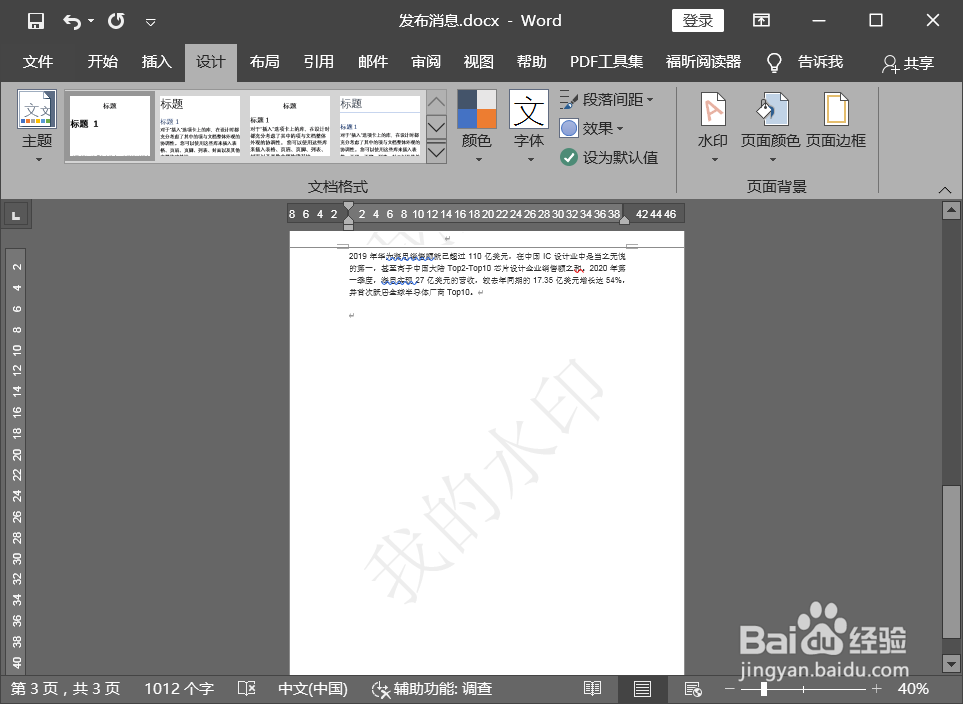The height and width of the screenshot is (704, 963).
Task: Click 中文(中国) language indicator
Action: 313,689
